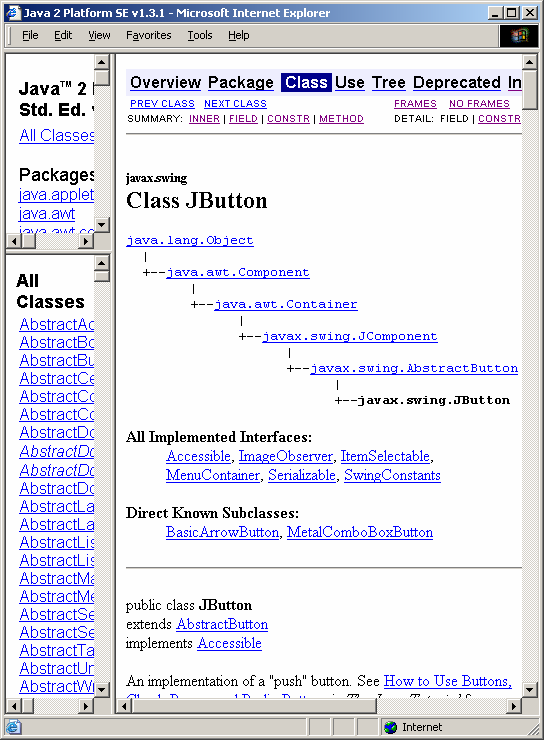Screen dimensions: 544x740
Task: Open the MetalComboBoxButton subclass link
Action: (360, 532)
